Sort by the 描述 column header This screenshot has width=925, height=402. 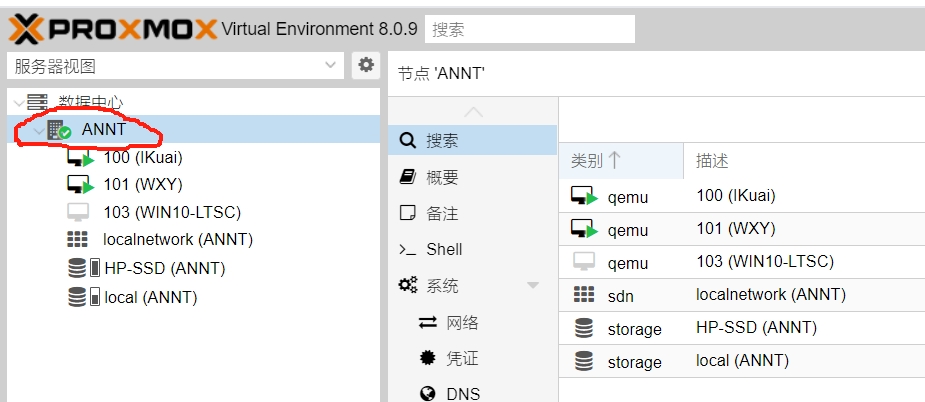point(804,160)
